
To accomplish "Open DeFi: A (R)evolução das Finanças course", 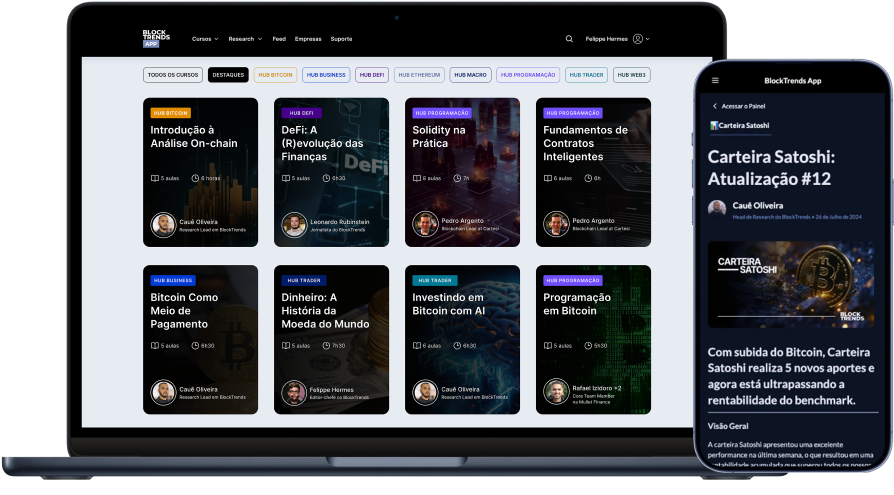I will point(331,172).
